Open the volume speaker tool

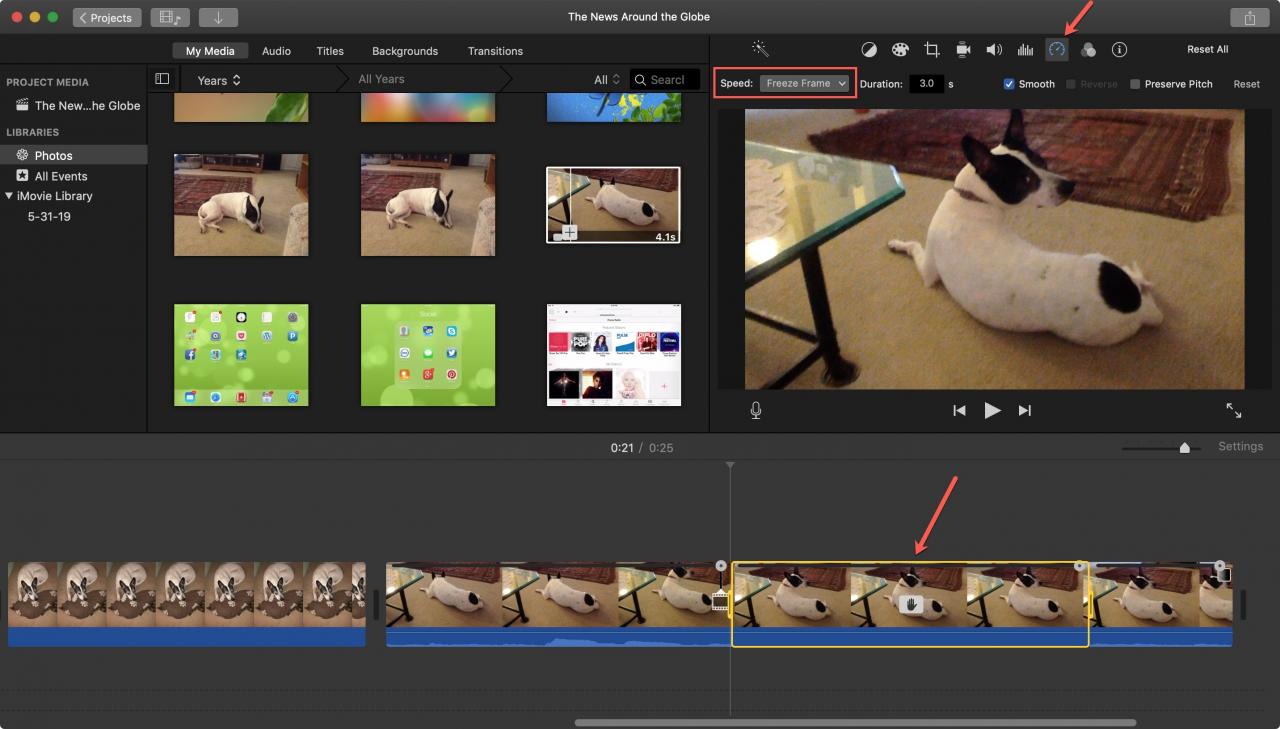click(994, 50)
